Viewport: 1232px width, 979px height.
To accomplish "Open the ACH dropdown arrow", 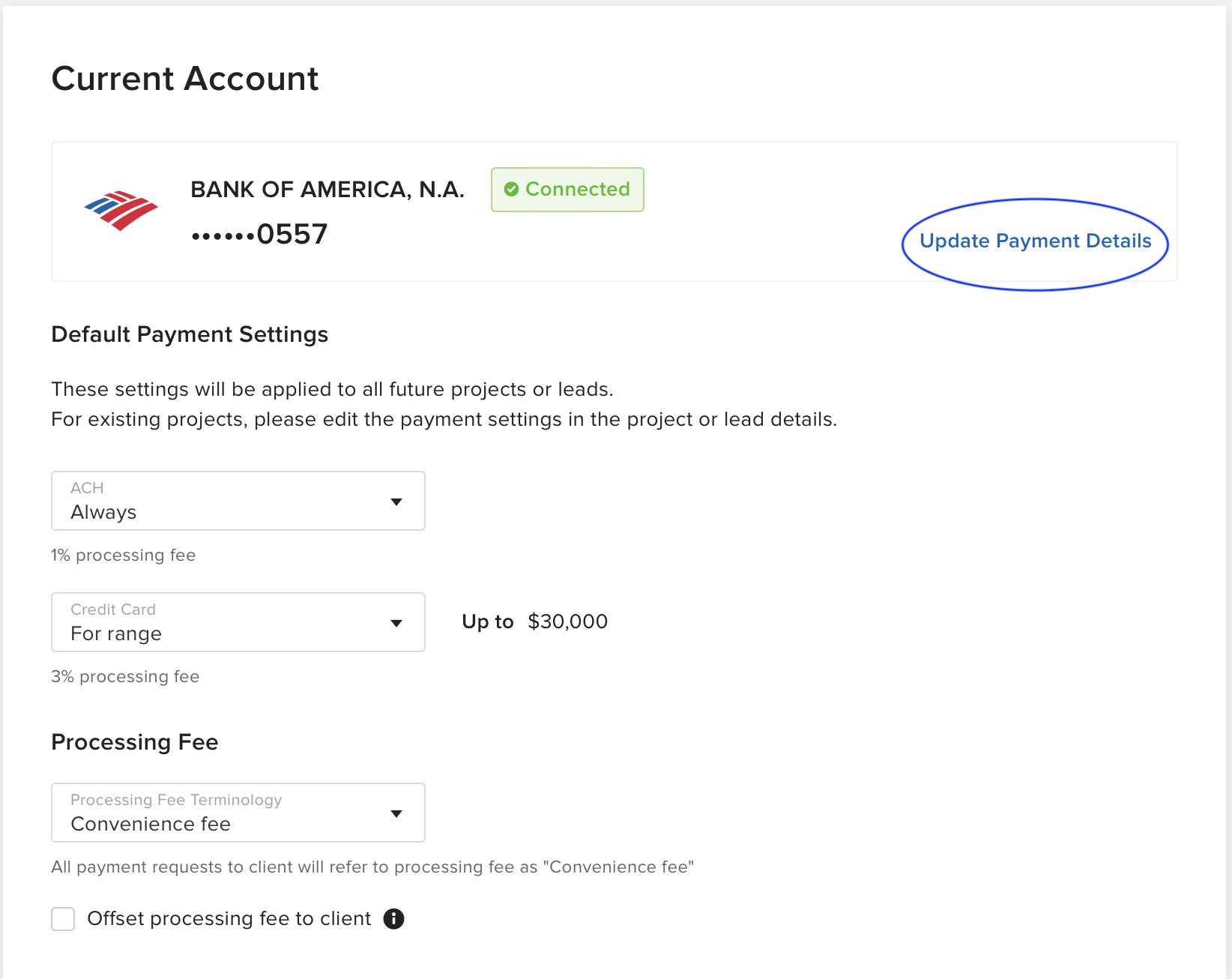I will click(x=397, y=501).
